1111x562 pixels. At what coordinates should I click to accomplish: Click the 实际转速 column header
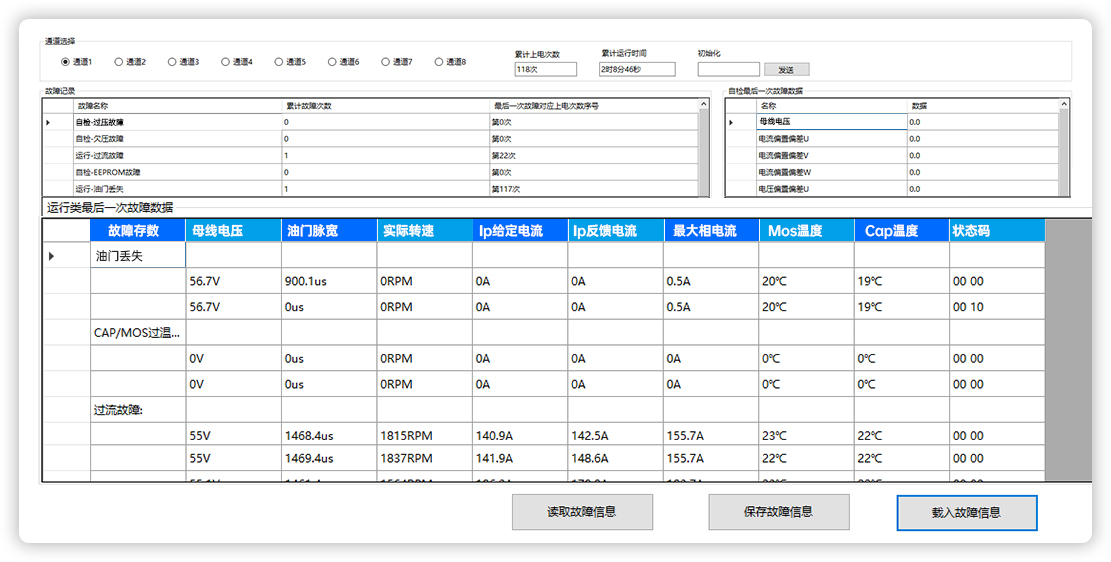(425, 231)
